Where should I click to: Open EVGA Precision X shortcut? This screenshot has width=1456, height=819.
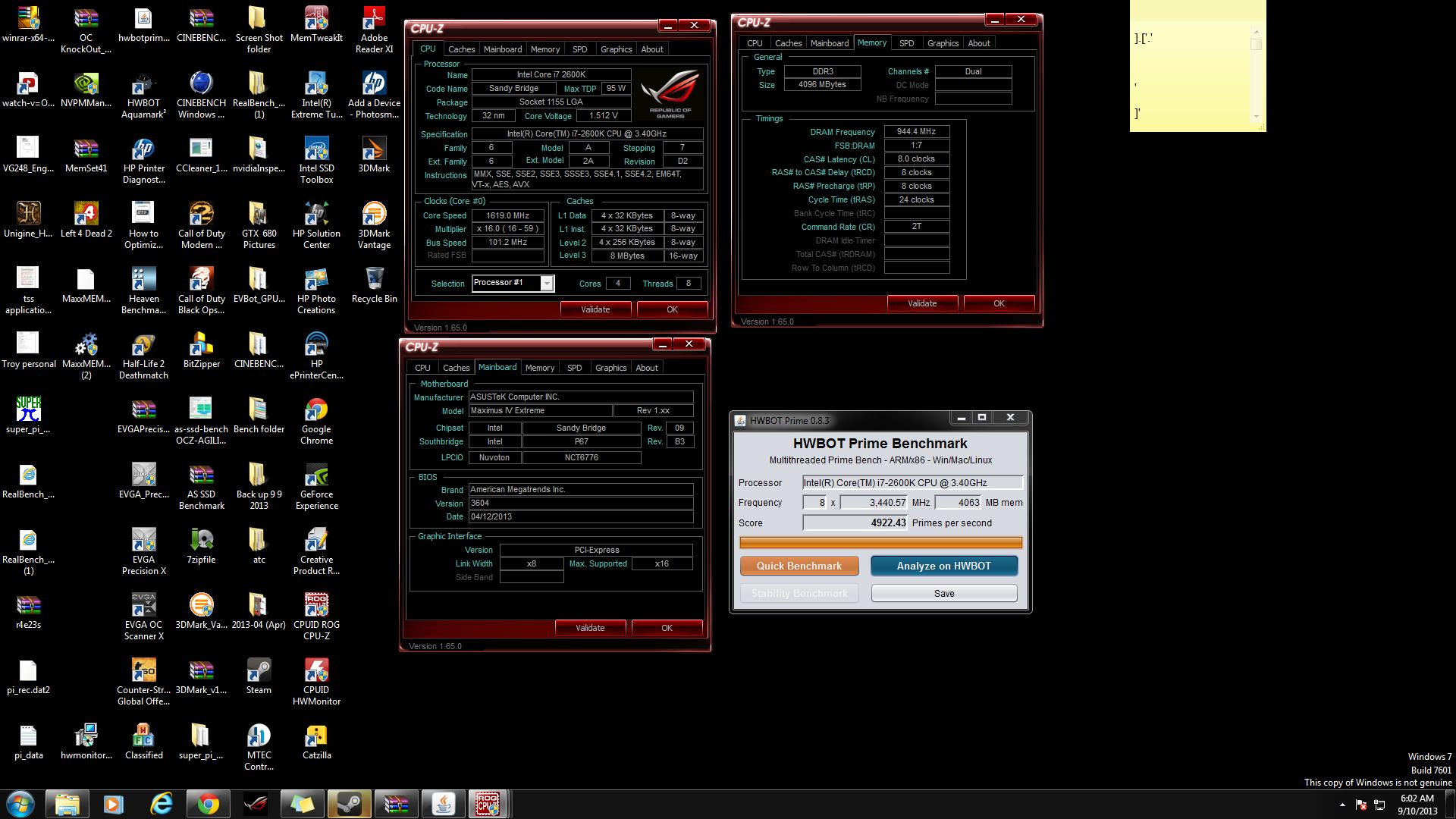(143, 552)
